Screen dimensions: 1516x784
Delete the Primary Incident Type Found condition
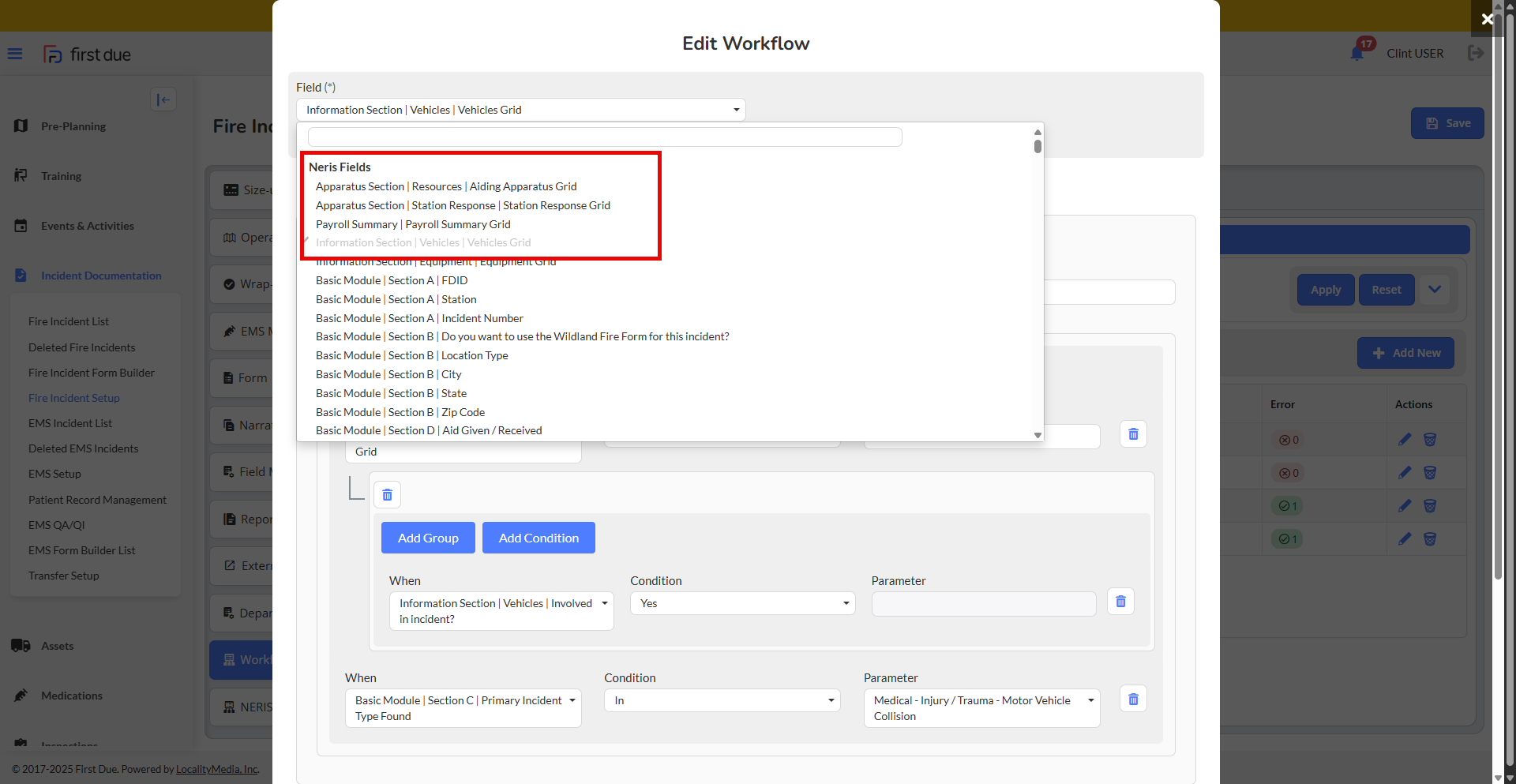(1133, 700)
